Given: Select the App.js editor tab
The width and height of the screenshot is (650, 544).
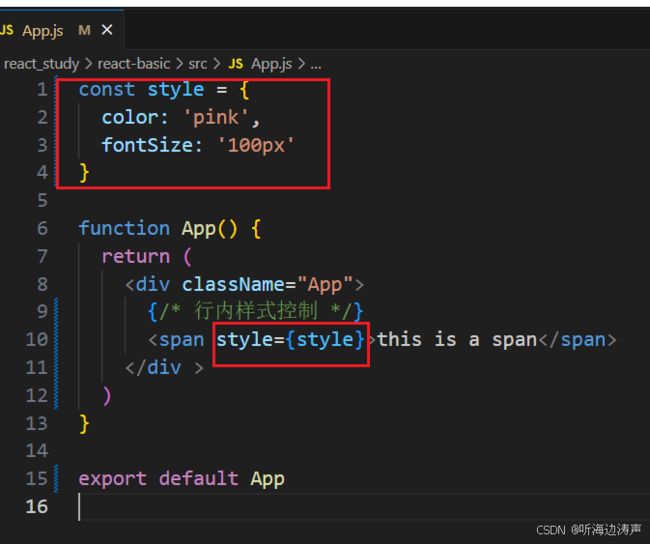Looking at the screenshot, I should pyautogui.click(x=60, y=30).
